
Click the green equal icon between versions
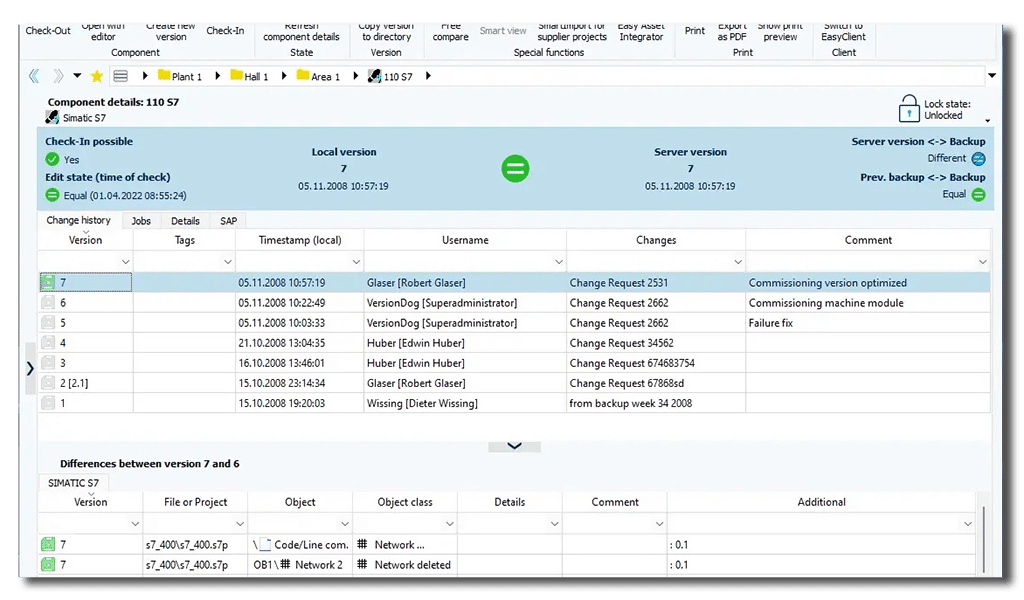515,168
